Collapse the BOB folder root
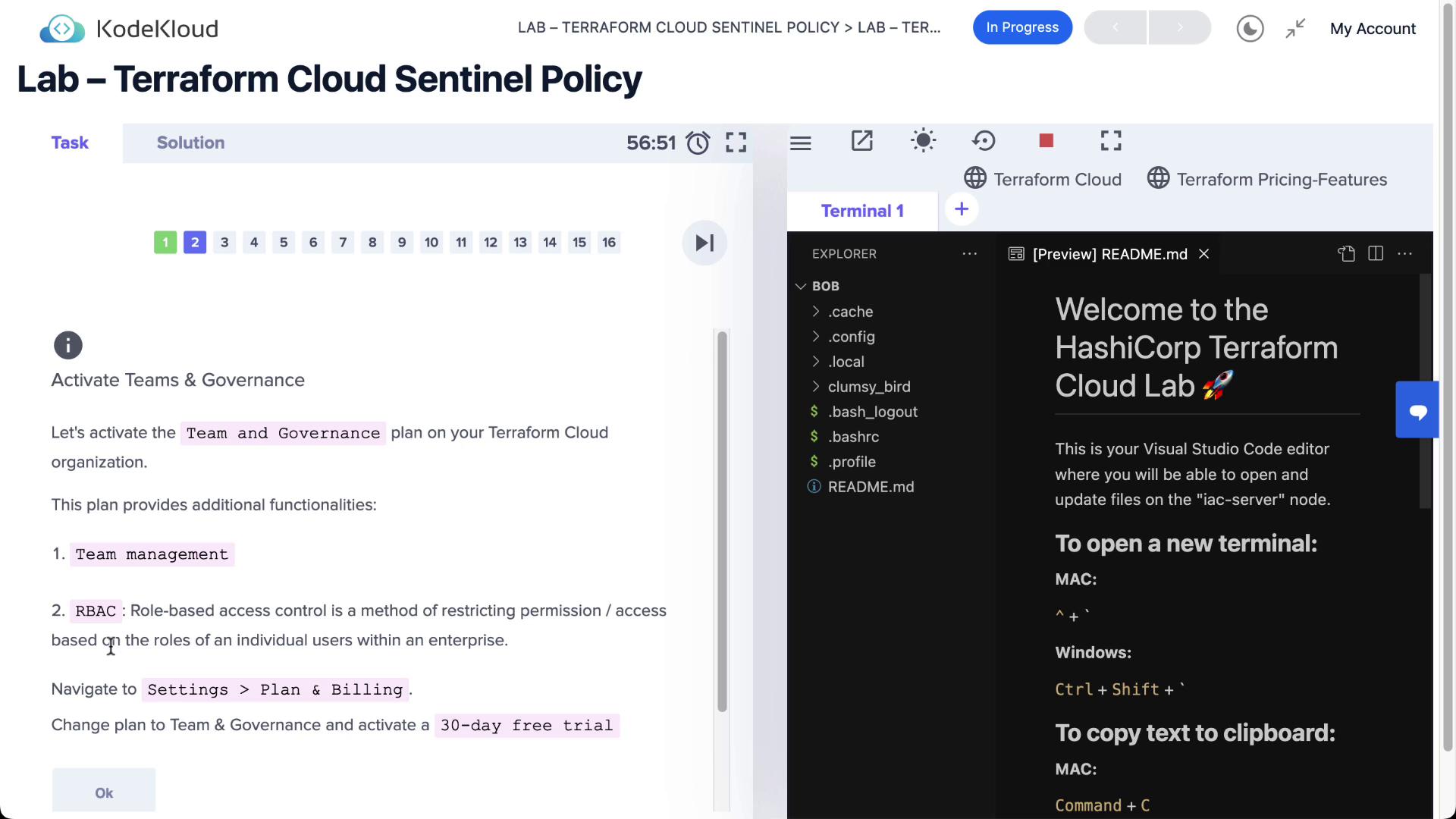 tap(801, 287)
